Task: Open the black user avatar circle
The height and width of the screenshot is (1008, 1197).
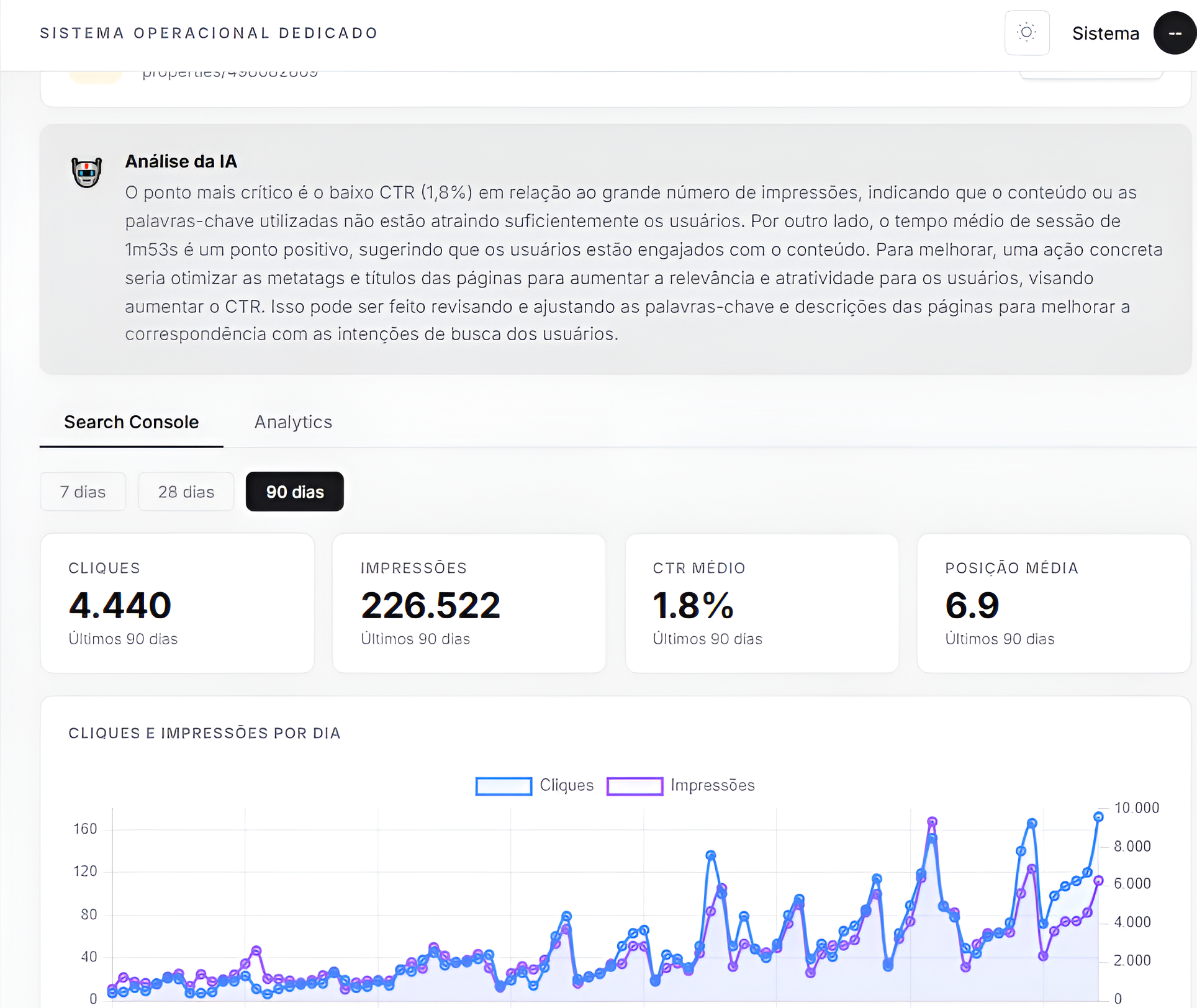Action: [1174, 33]
